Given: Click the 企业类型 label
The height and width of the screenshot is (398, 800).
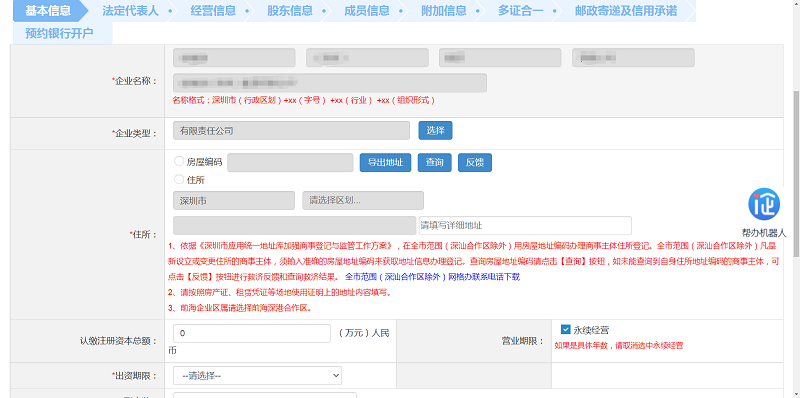Looking at the screenshot, I should [x=134, y=134].
